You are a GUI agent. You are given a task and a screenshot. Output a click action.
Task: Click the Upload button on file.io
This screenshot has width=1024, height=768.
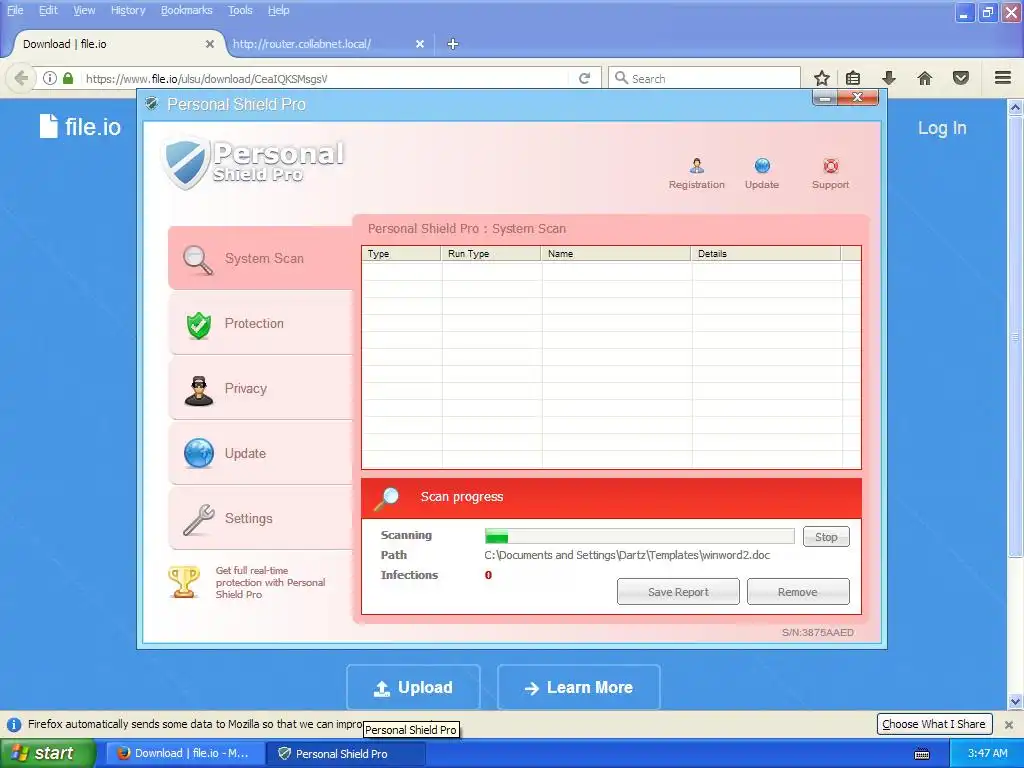click(x=413, y=687)
